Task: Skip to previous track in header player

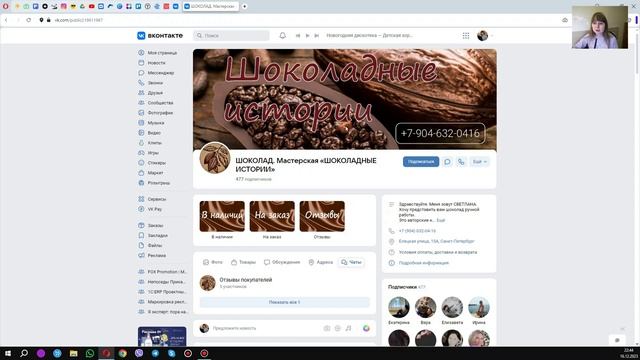Action: tap(298, 36)
